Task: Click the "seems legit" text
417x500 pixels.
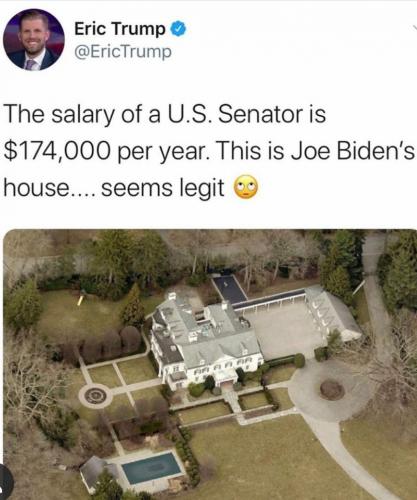Action: point(163,188)
